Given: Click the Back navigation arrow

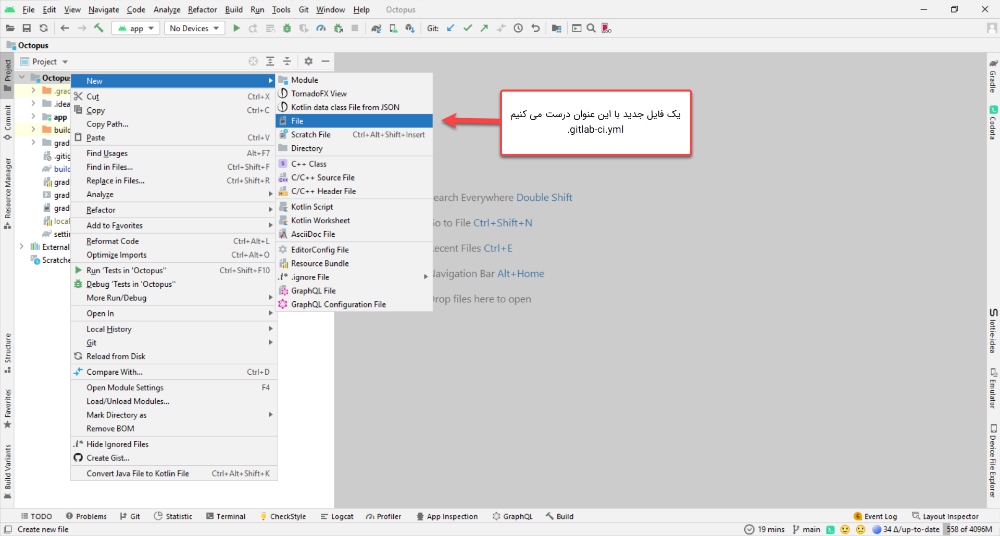Looking at the screenshot, I should (65, 28).
